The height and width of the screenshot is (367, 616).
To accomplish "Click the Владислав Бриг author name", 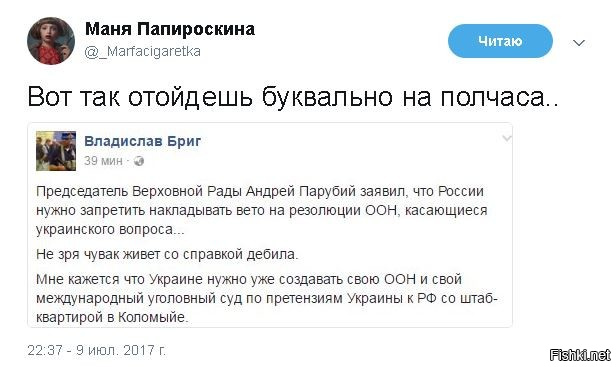I will [x=143, y=141].
